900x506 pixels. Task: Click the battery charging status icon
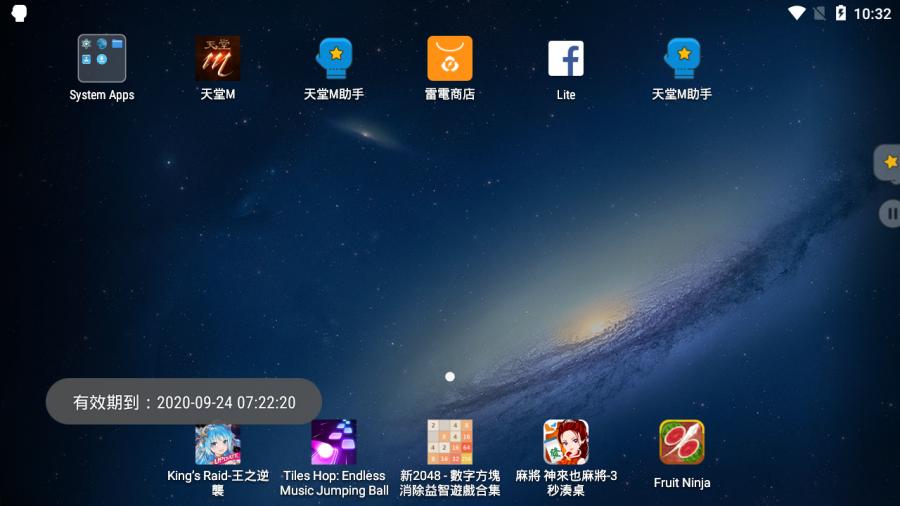(x=841, y=13)
